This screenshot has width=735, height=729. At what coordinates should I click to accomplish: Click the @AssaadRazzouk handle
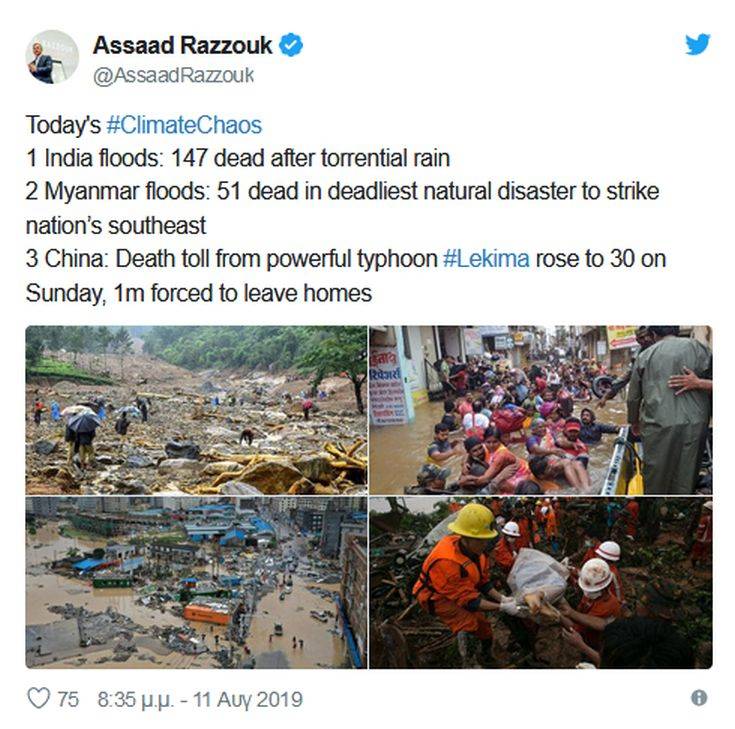[173, 75]
